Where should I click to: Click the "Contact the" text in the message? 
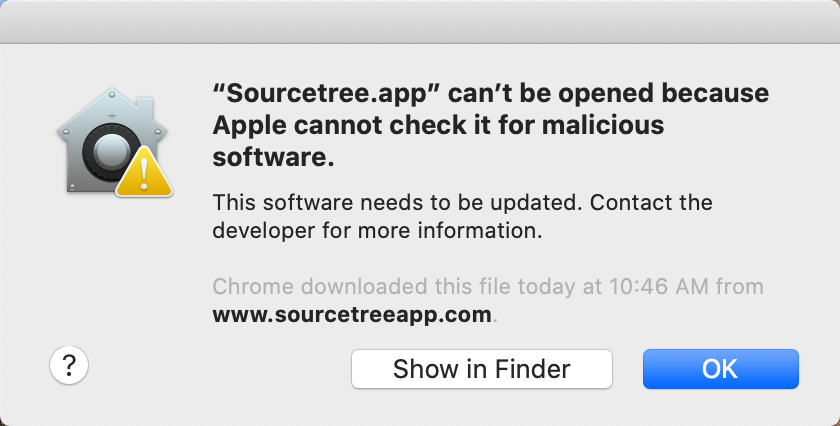tap(651, 203)
